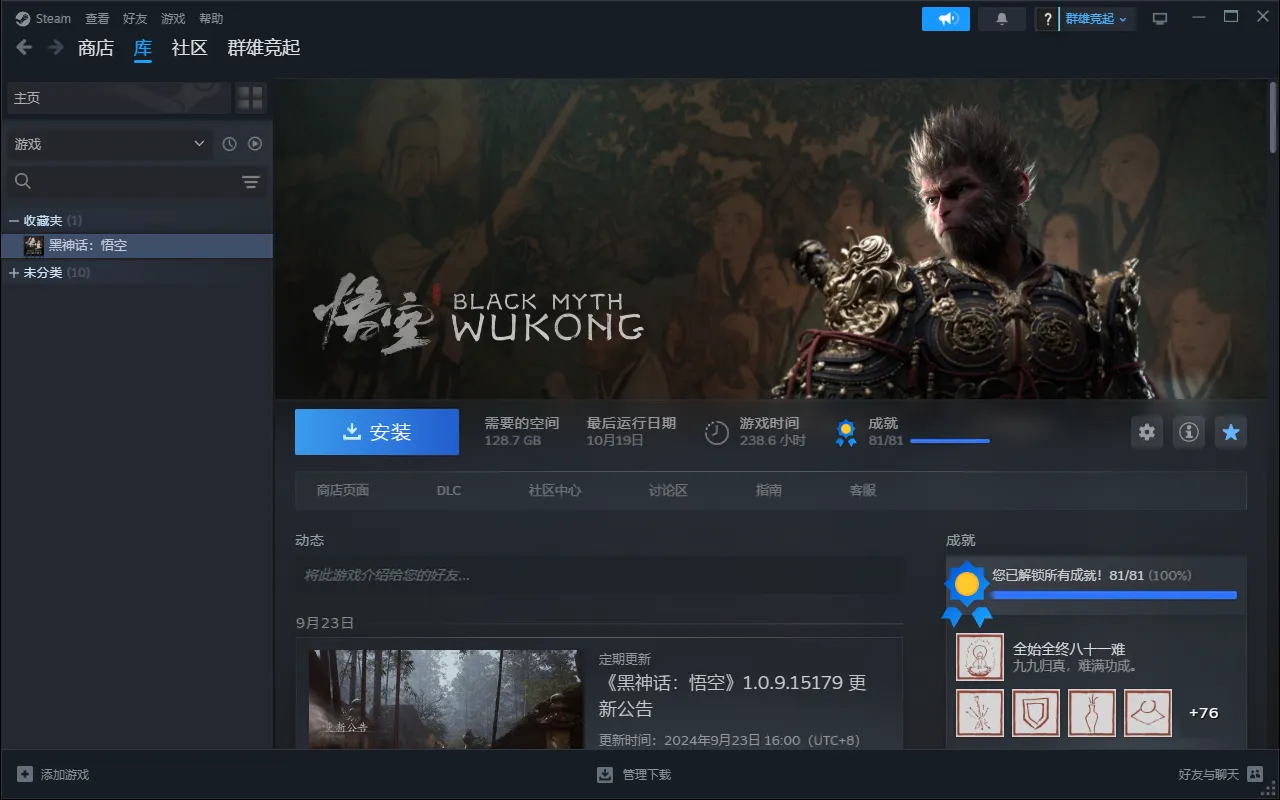Click the blue 安装 install button
The height and width of the screenshot is (800, 1280).
click(376, 432)
